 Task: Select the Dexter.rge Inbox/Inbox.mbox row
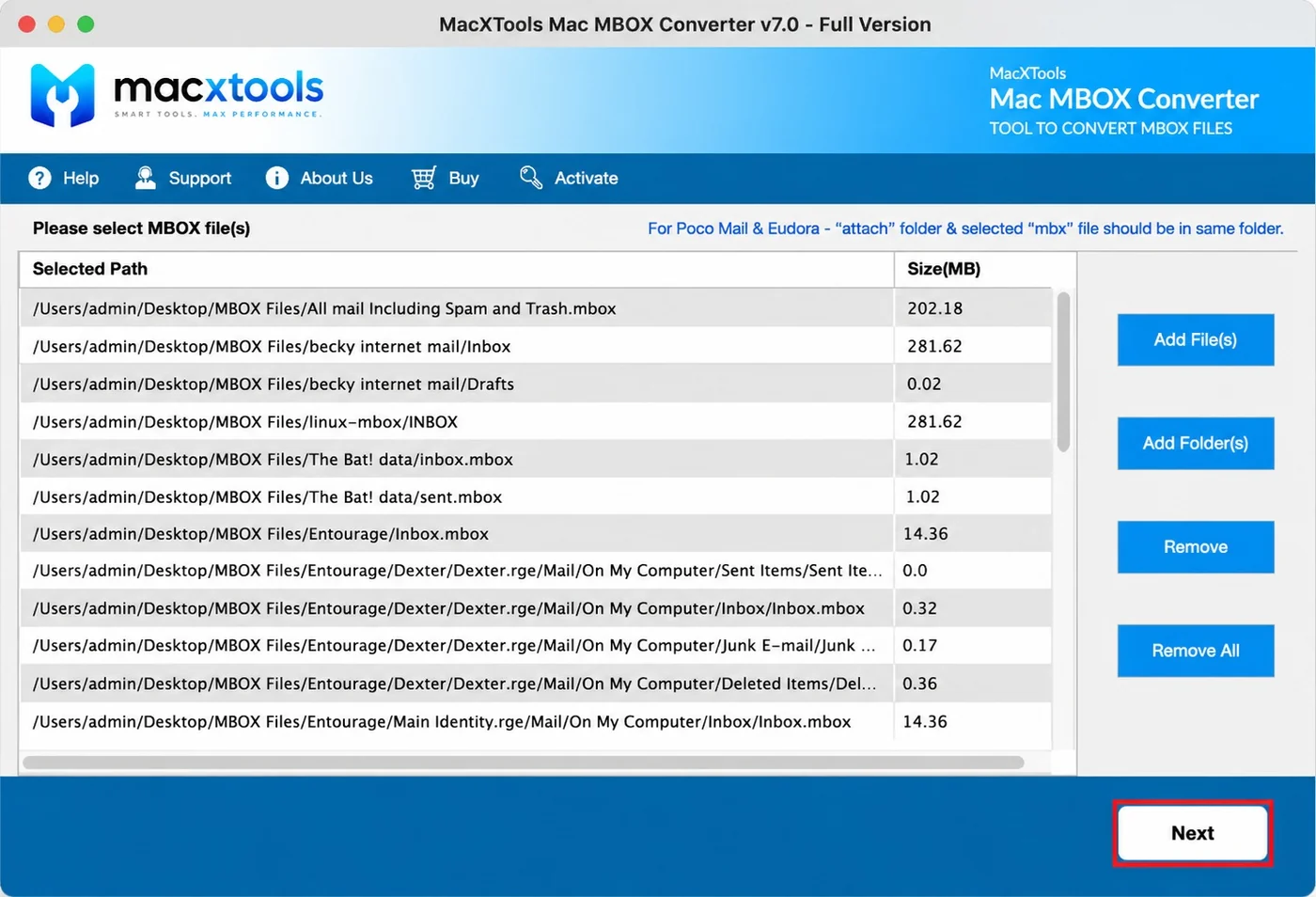(x=536, y=608)
